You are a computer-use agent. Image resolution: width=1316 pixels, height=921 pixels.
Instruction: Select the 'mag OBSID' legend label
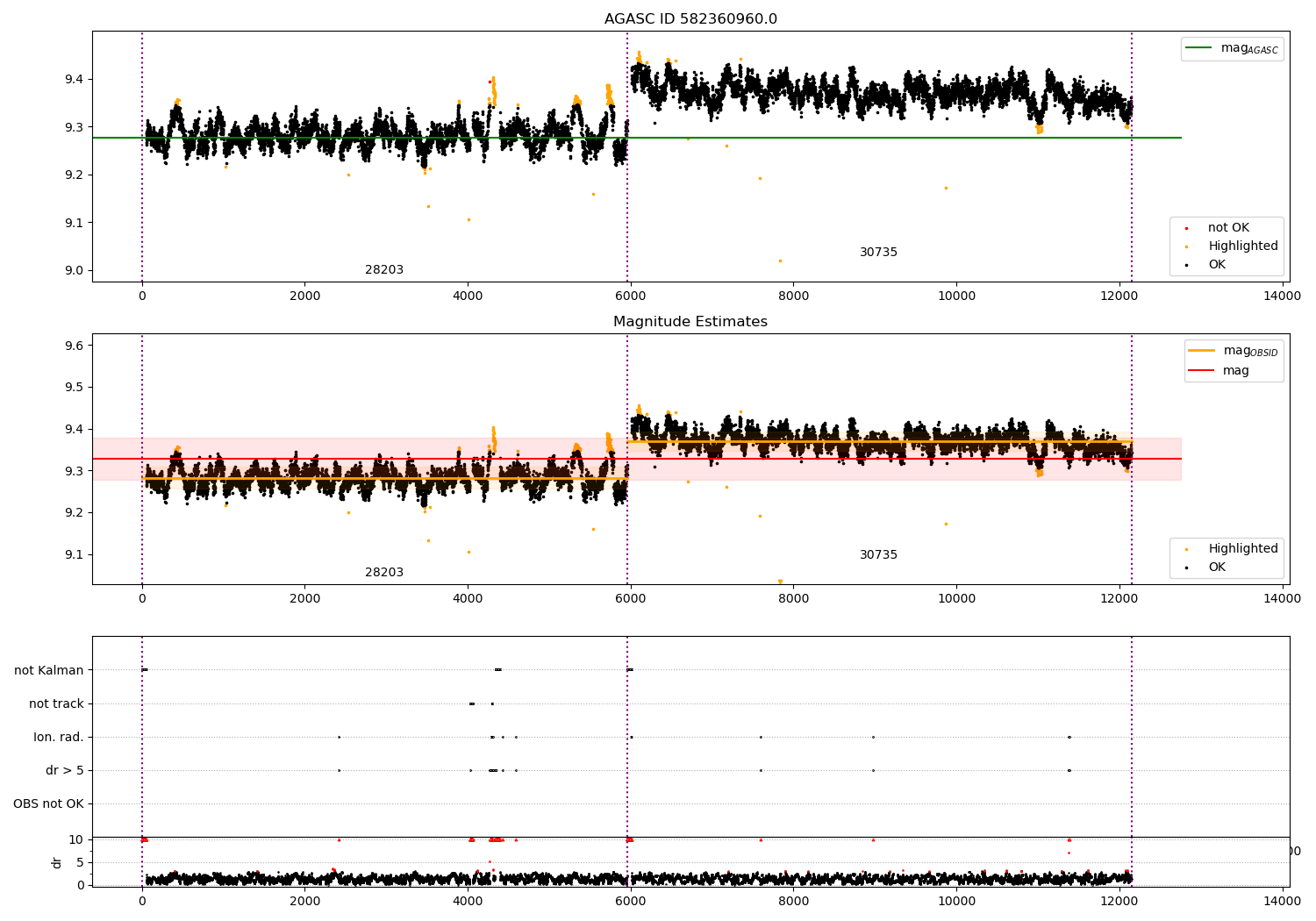click(1251, 351)
